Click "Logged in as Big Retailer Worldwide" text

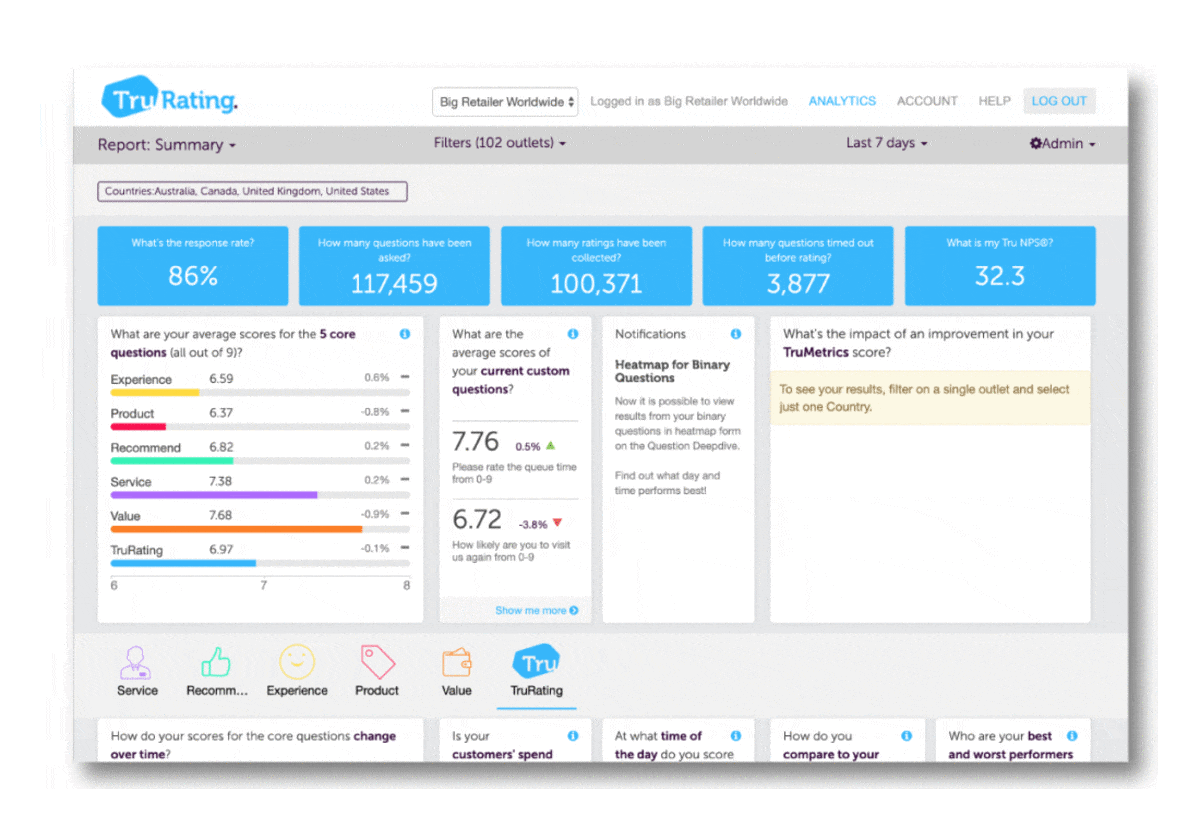pos(689,101)
